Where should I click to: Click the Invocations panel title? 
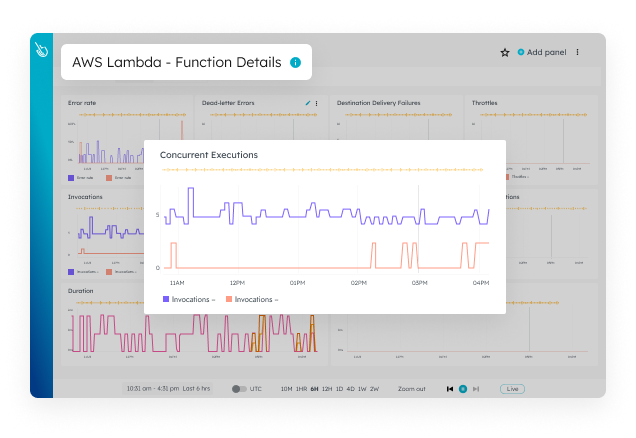point(85,197)
